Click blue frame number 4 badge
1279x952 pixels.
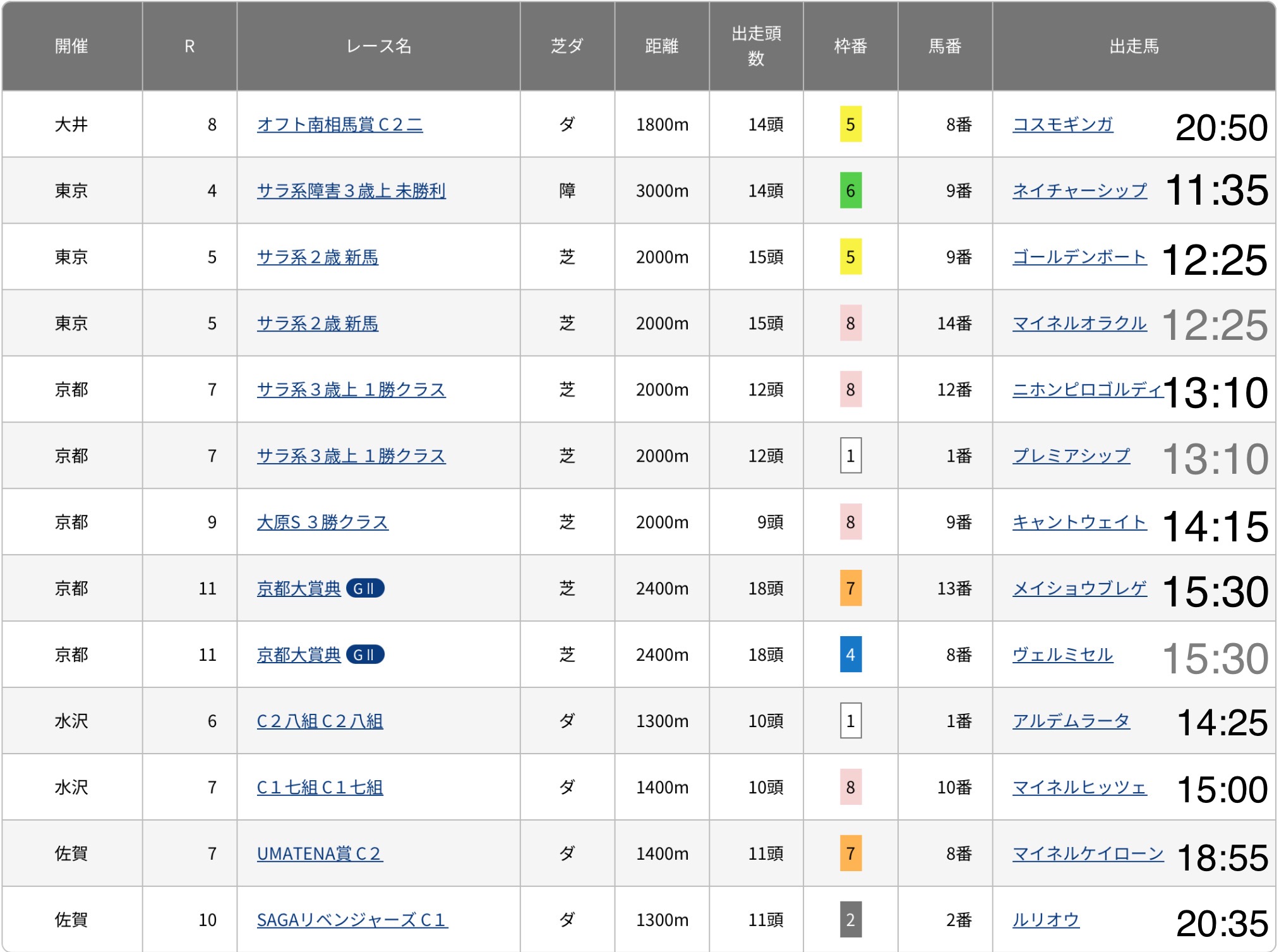point(850,655)
